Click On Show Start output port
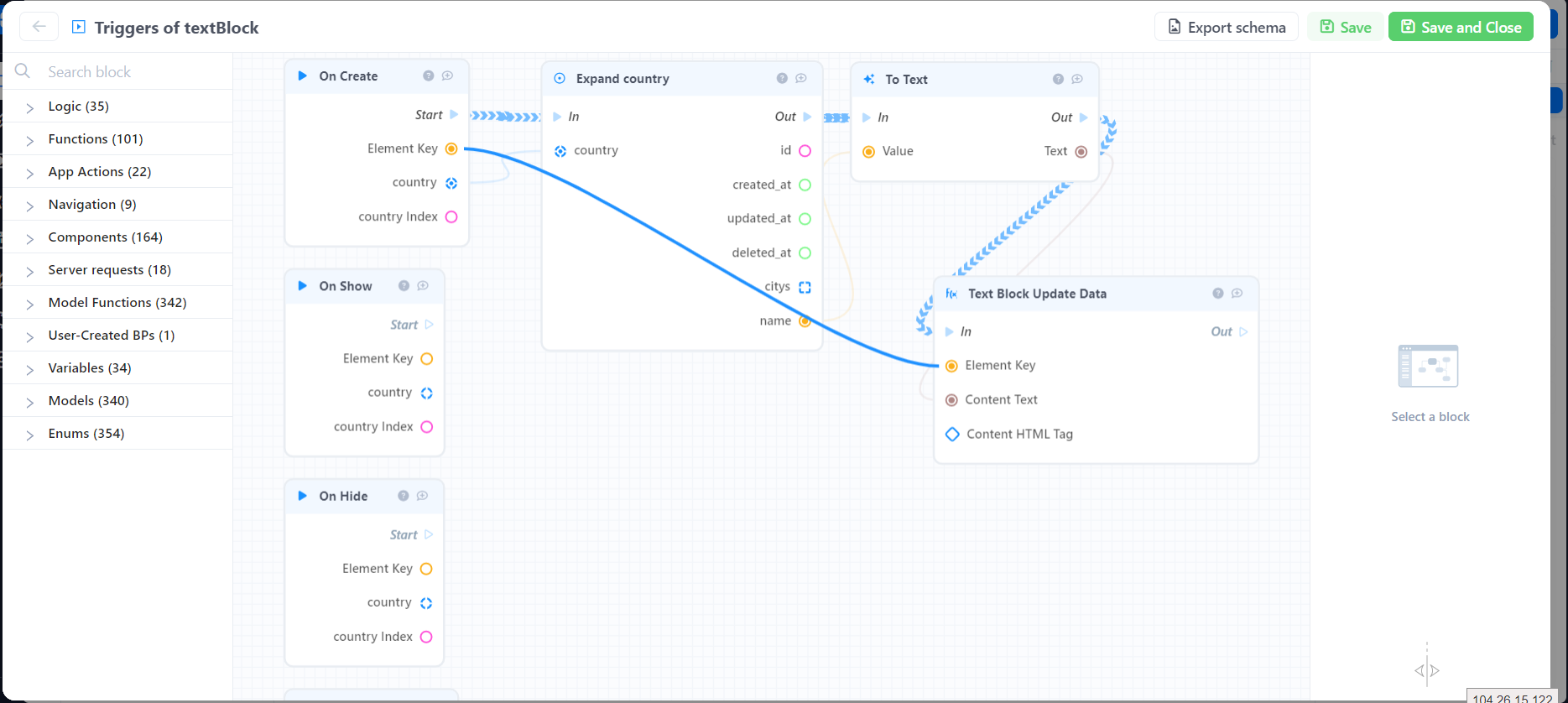 pos(429,325)
